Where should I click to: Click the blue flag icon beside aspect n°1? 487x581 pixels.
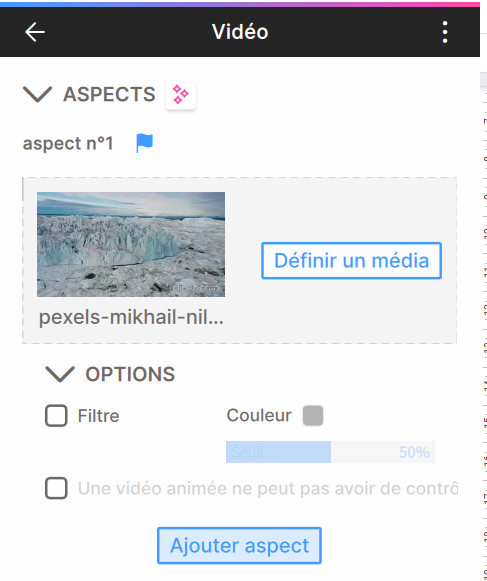click(x=144, y=143)
